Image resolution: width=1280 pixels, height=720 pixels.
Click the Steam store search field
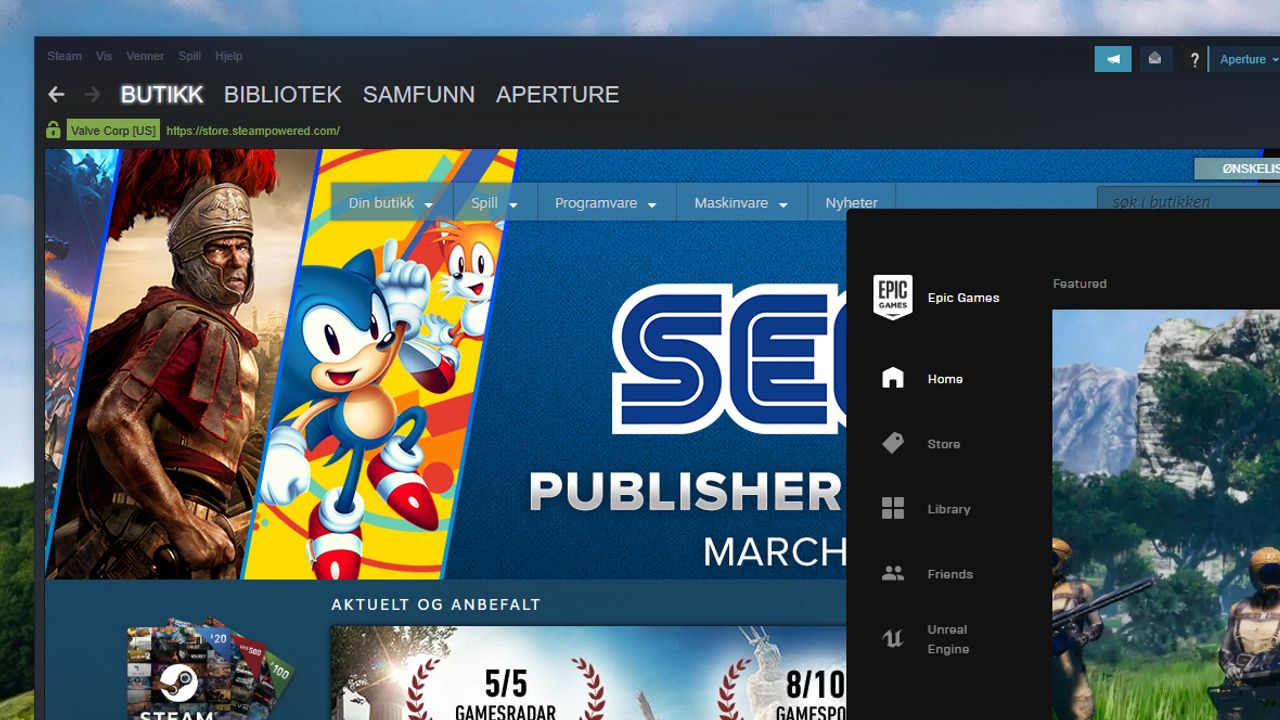click(1189, 202)
